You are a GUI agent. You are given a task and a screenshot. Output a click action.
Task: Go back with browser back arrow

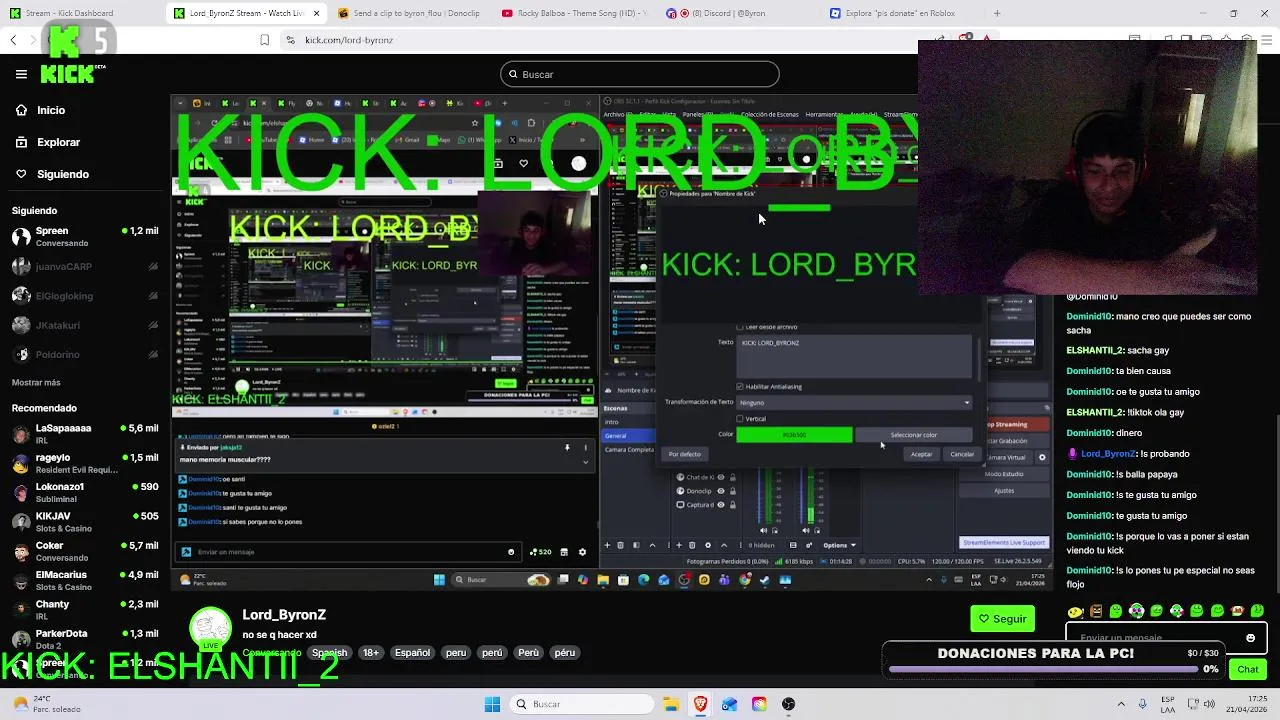click(x=13, y=40)
